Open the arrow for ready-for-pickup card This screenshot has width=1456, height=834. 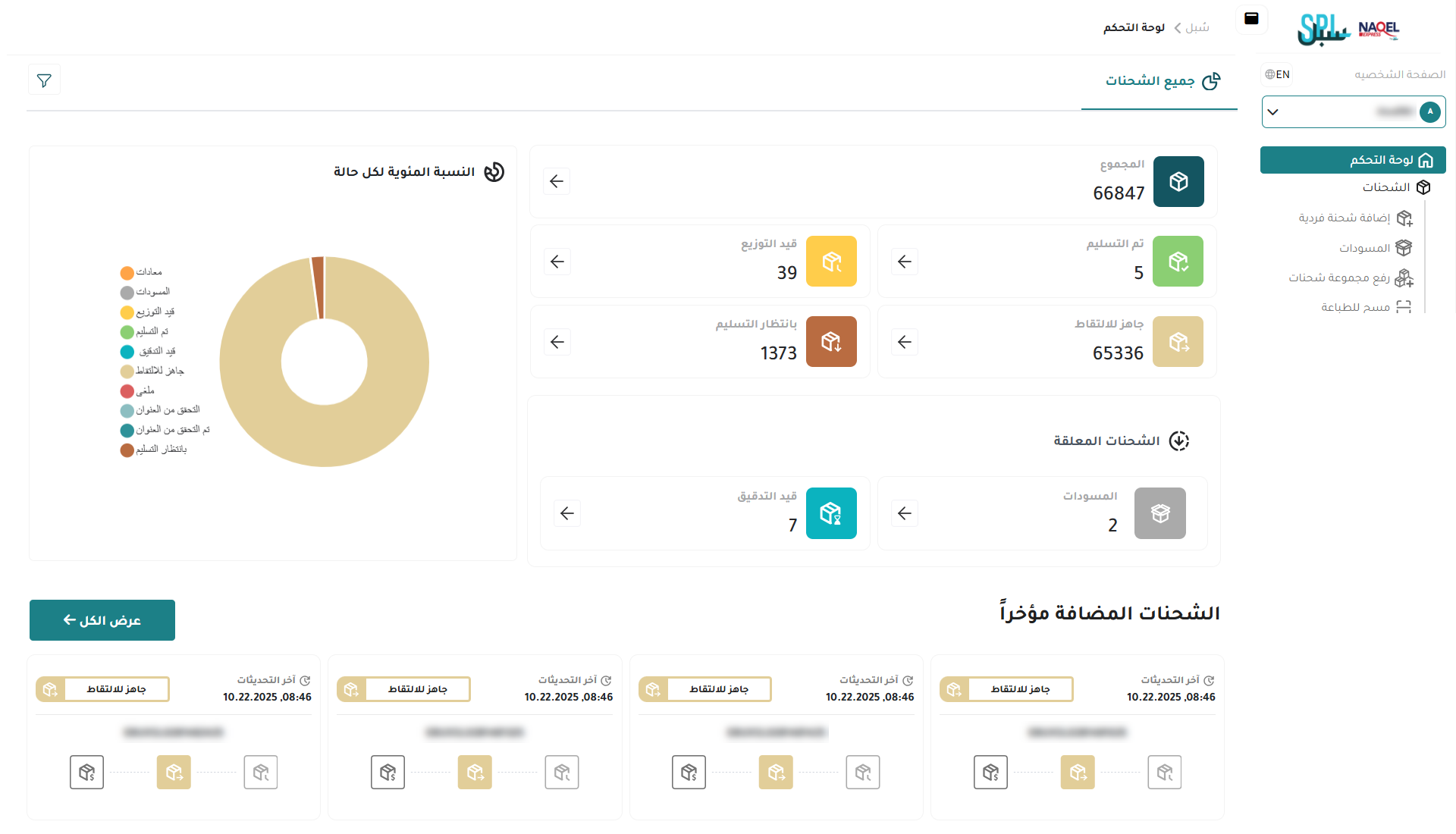[905, 342]
